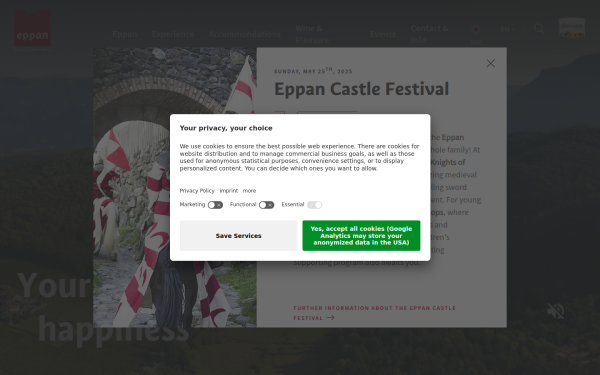
Task: Click the Südtirol badge logo
Action: [x=572, y=28]
